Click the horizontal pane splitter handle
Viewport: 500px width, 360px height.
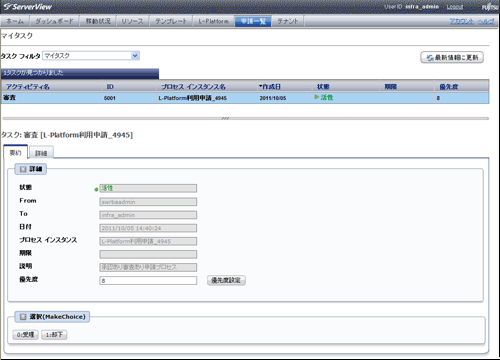[225, 118]
